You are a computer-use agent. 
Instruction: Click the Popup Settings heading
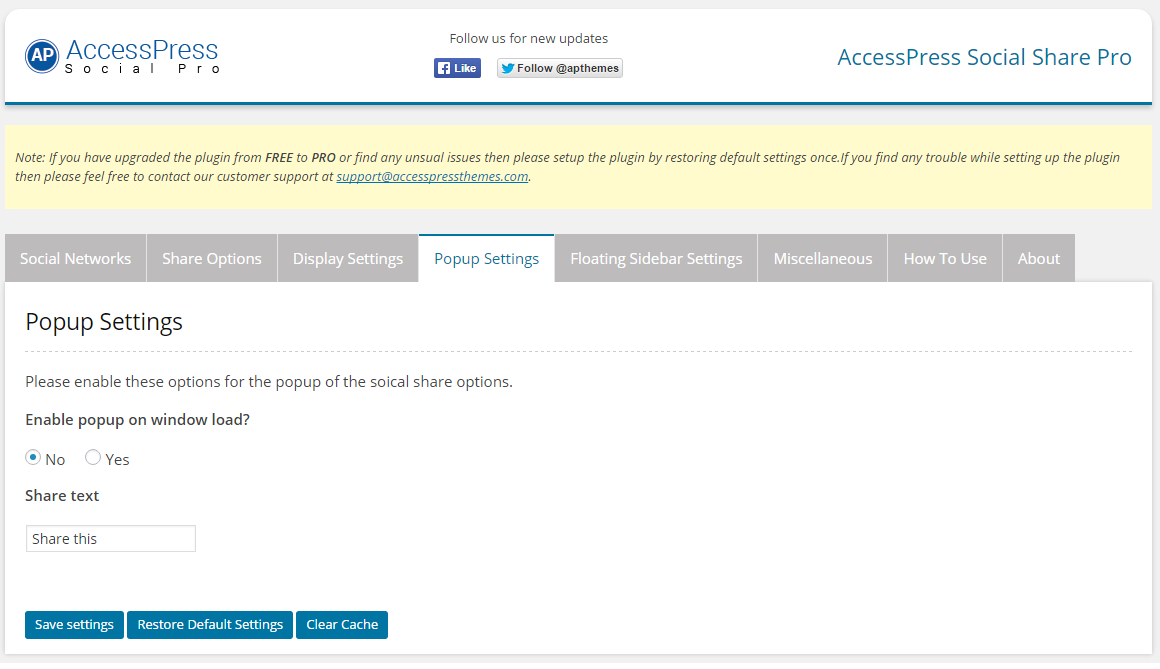104,322
